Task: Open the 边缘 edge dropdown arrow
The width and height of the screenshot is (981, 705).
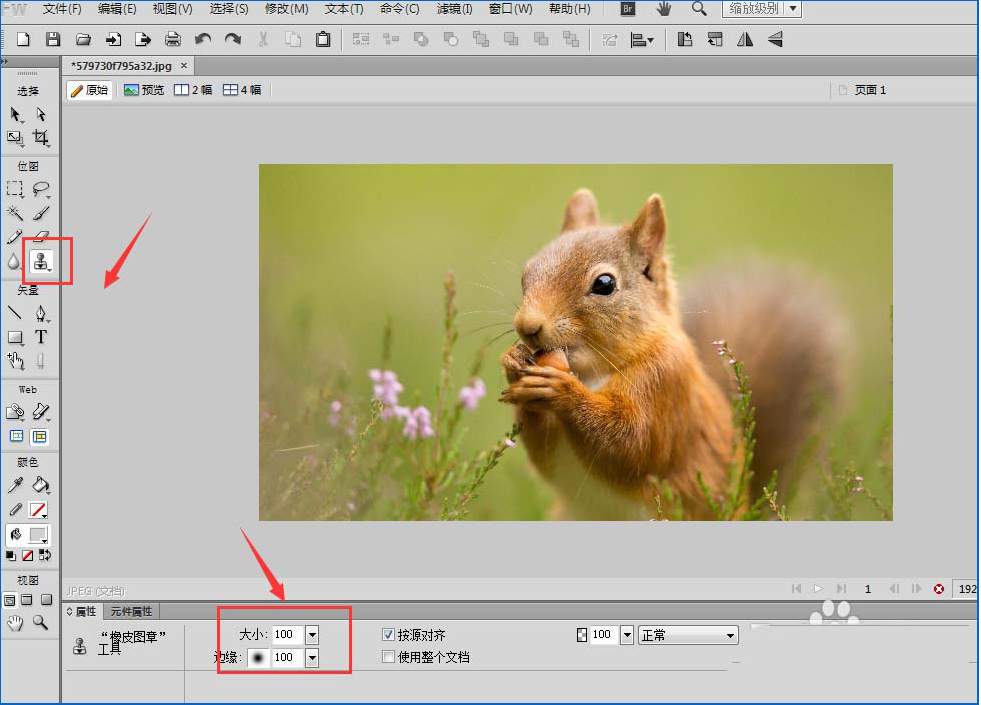Action: pyautogui.click(x=312, y=657)
